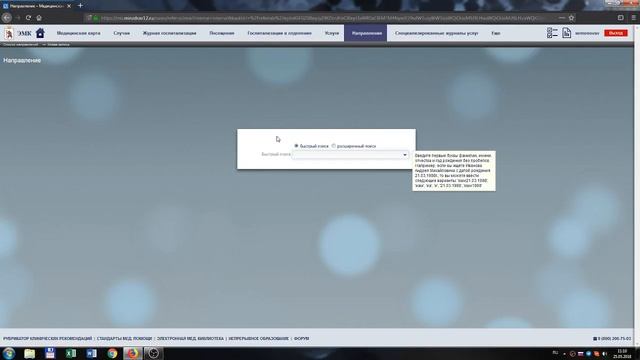
Task: Open the clock-like app on the taskbar
Action: (x=153, y=353)
